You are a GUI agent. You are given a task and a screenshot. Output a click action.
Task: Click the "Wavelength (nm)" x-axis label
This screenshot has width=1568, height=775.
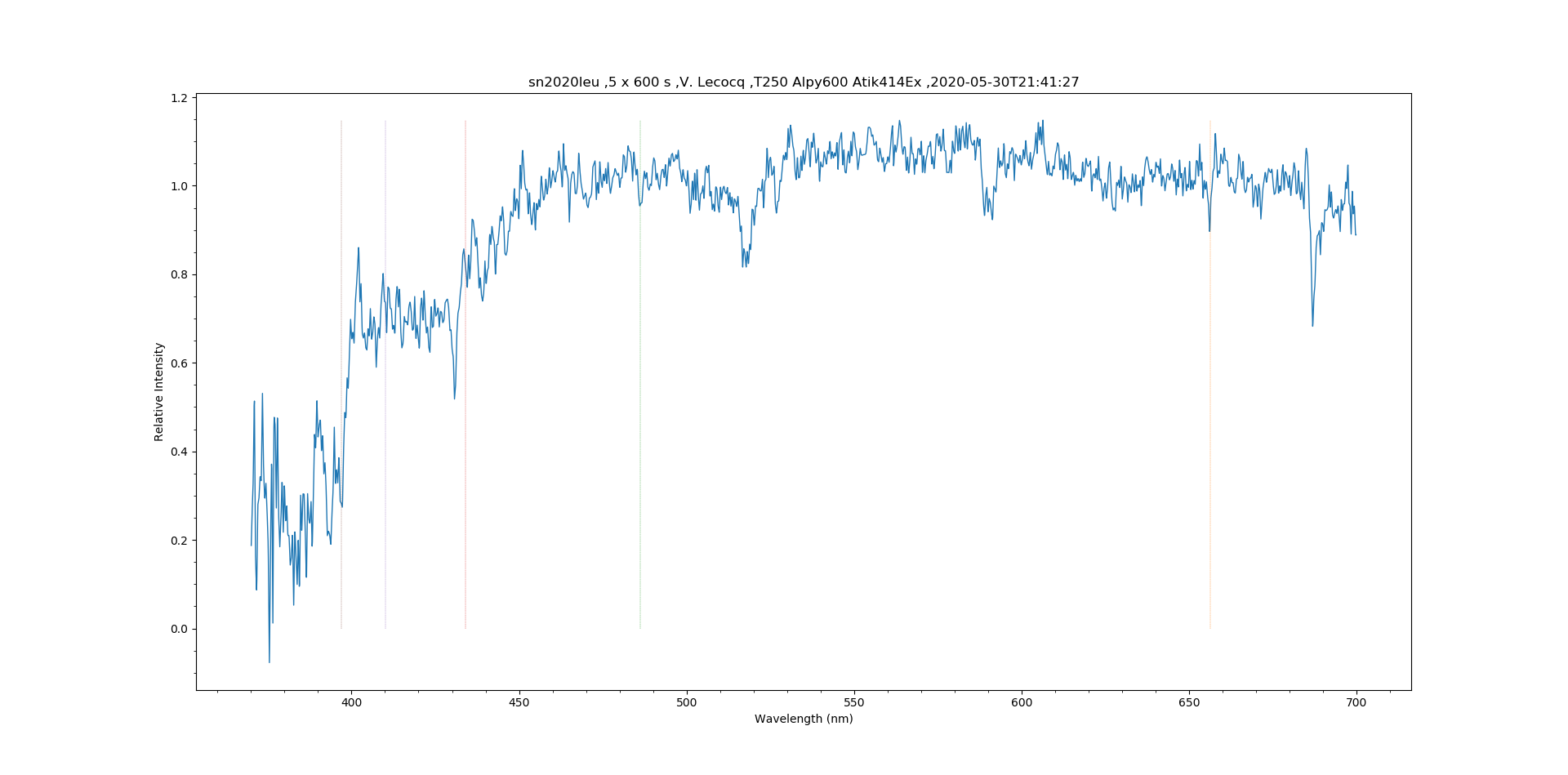(804, 719)
